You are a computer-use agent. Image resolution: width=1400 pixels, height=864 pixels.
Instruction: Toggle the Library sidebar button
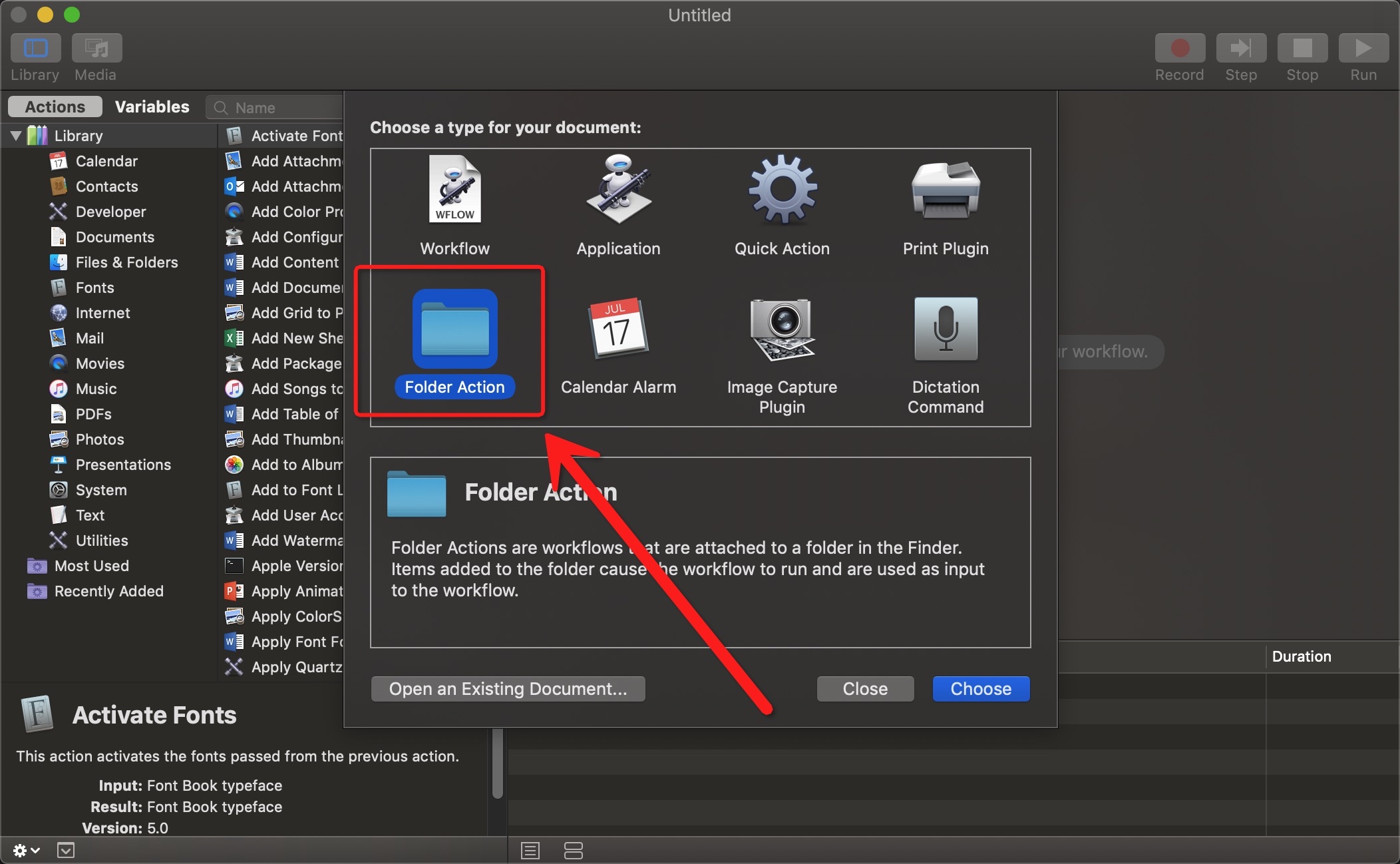click(x=36, y=48)
